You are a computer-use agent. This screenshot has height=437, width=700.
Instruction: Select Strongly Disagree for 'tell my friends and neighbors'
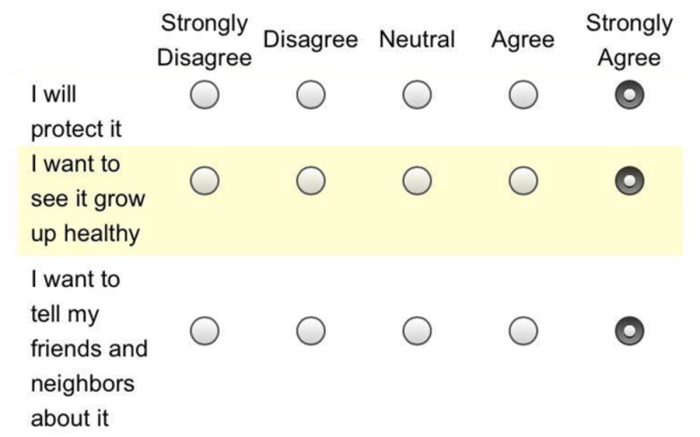click(204, 328)
